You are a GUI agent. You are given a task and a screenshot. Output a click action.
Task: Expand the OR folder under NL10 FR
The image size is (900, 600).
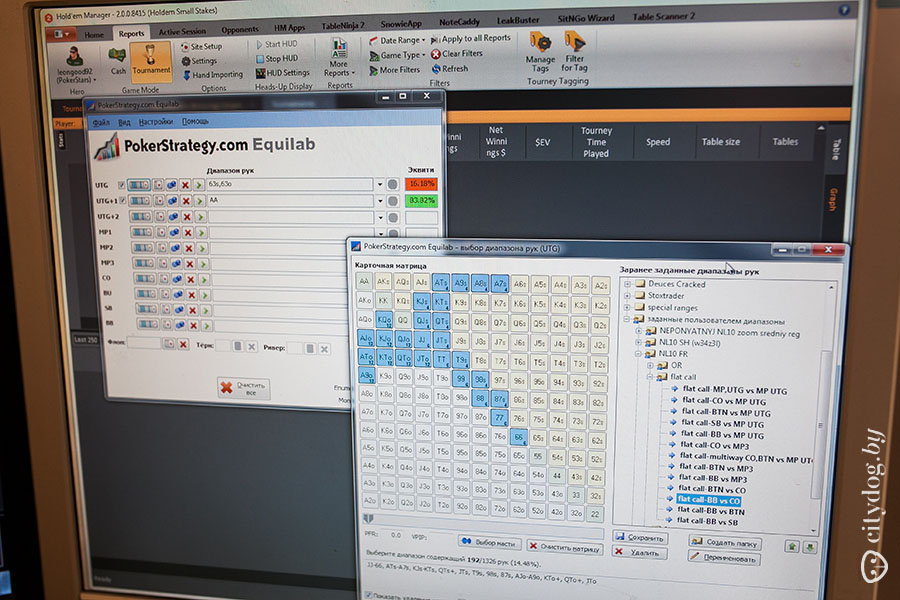pyautogui.click(x=650, y=365)
